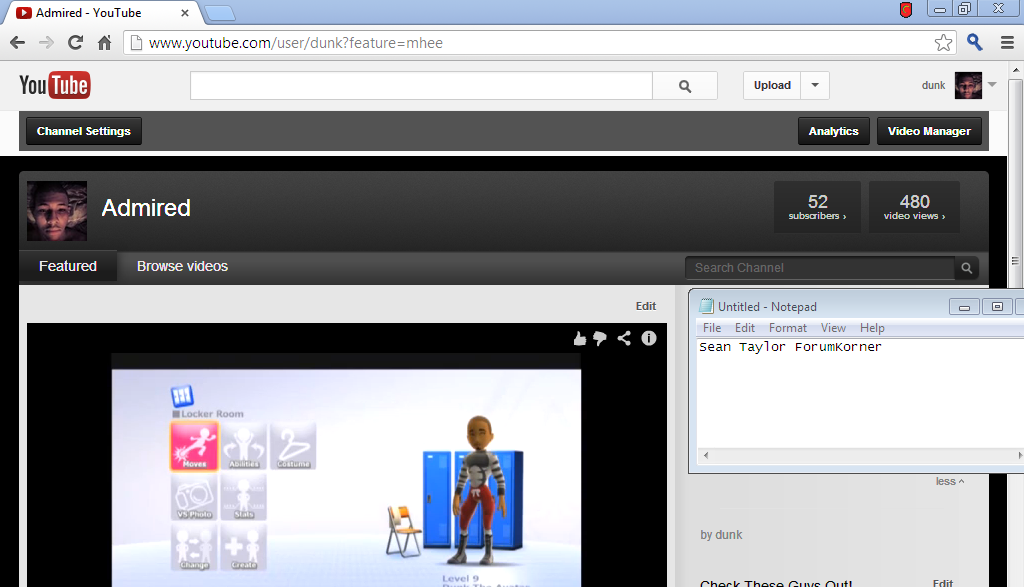Open Analytics

point(833,131)
